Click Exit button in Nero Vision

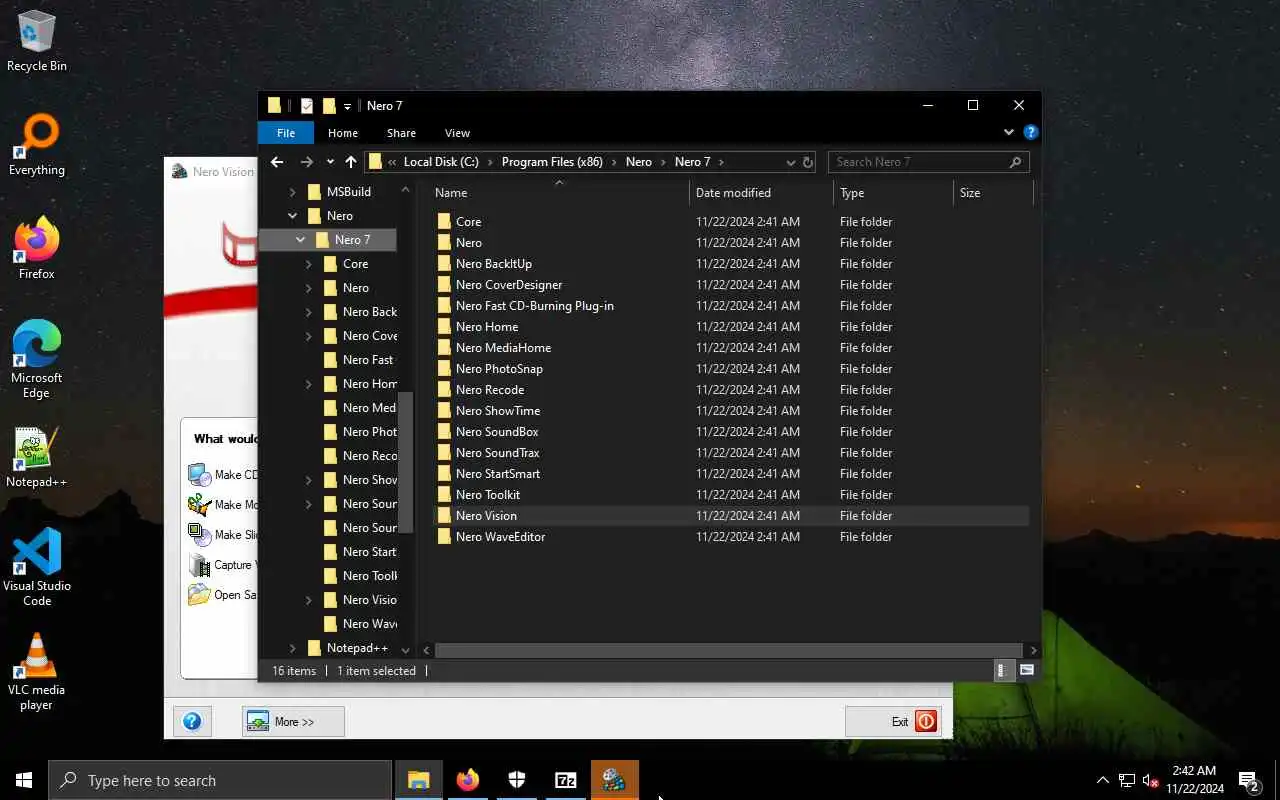coord(892,721)
